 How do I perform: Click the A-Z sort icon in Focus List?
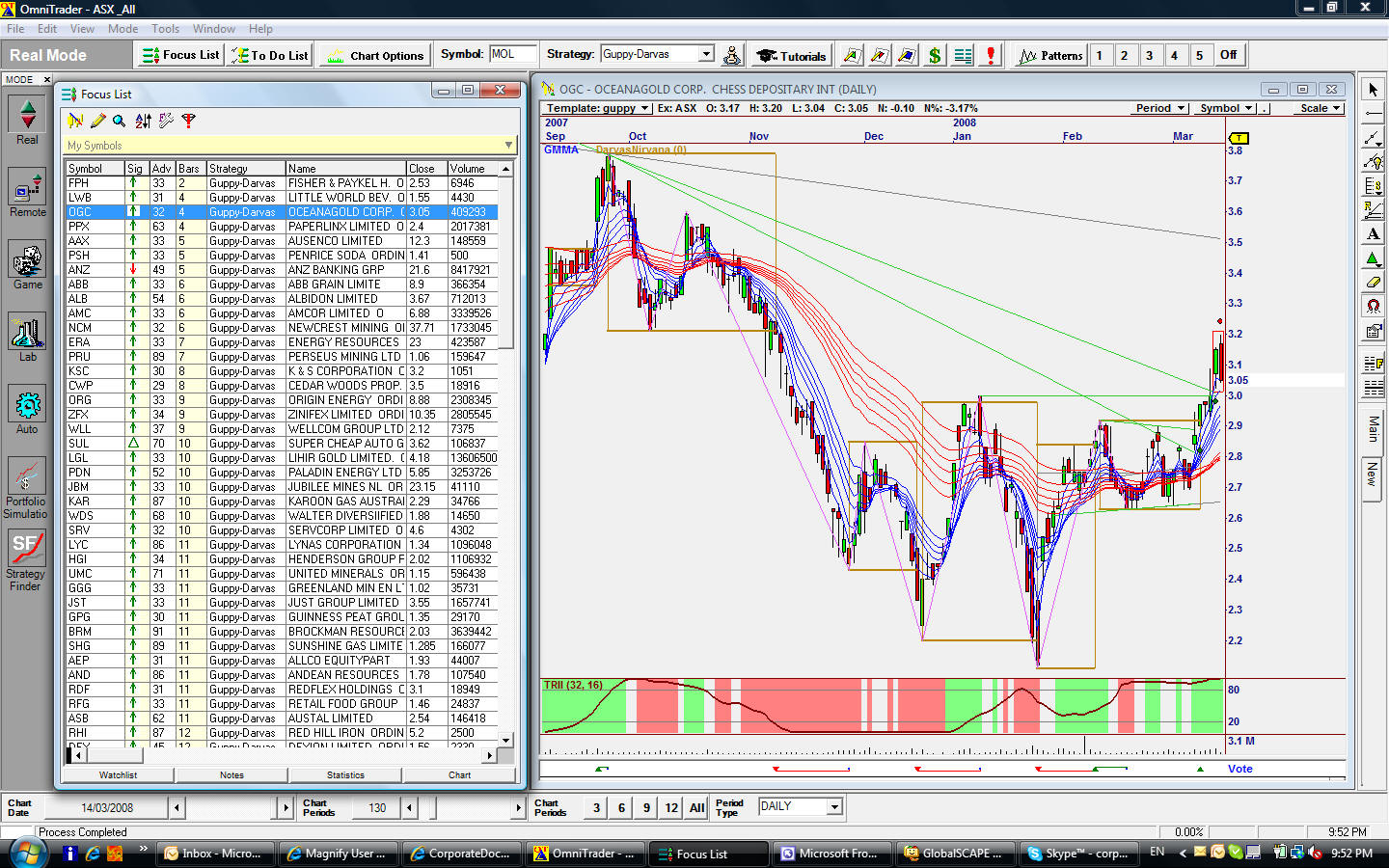click(x=143, y=121)
